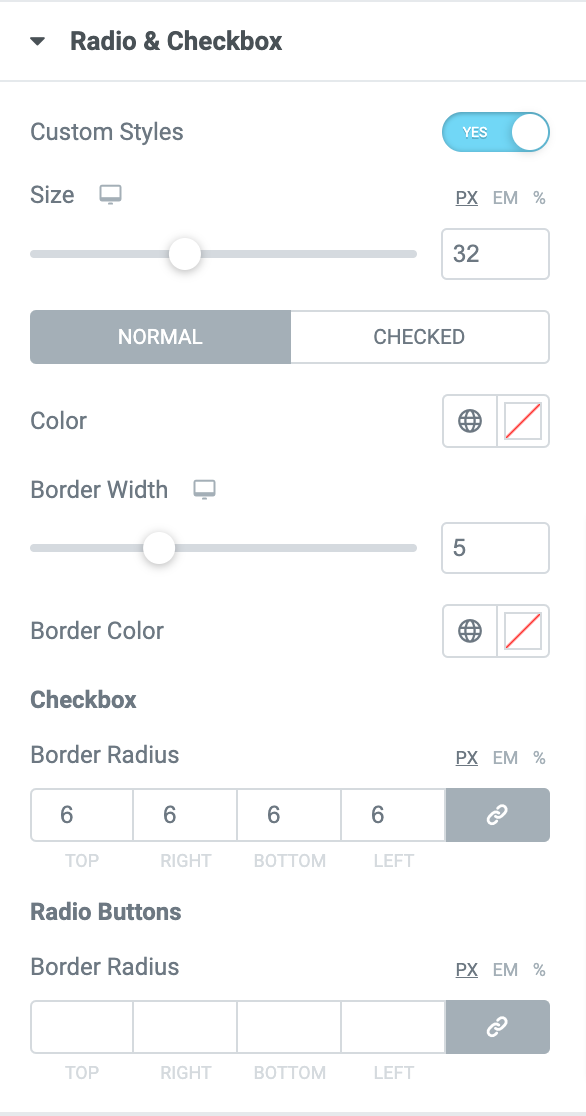586x1116 pixels.
Task: Select the NORMAL state tab
Action: (x=160, y=337)
